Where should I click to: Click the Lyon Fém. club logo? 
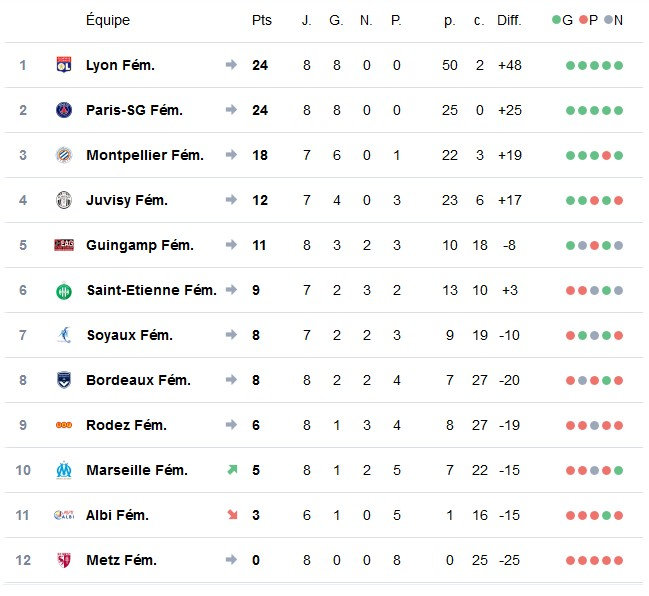click(x=64, y=65)
